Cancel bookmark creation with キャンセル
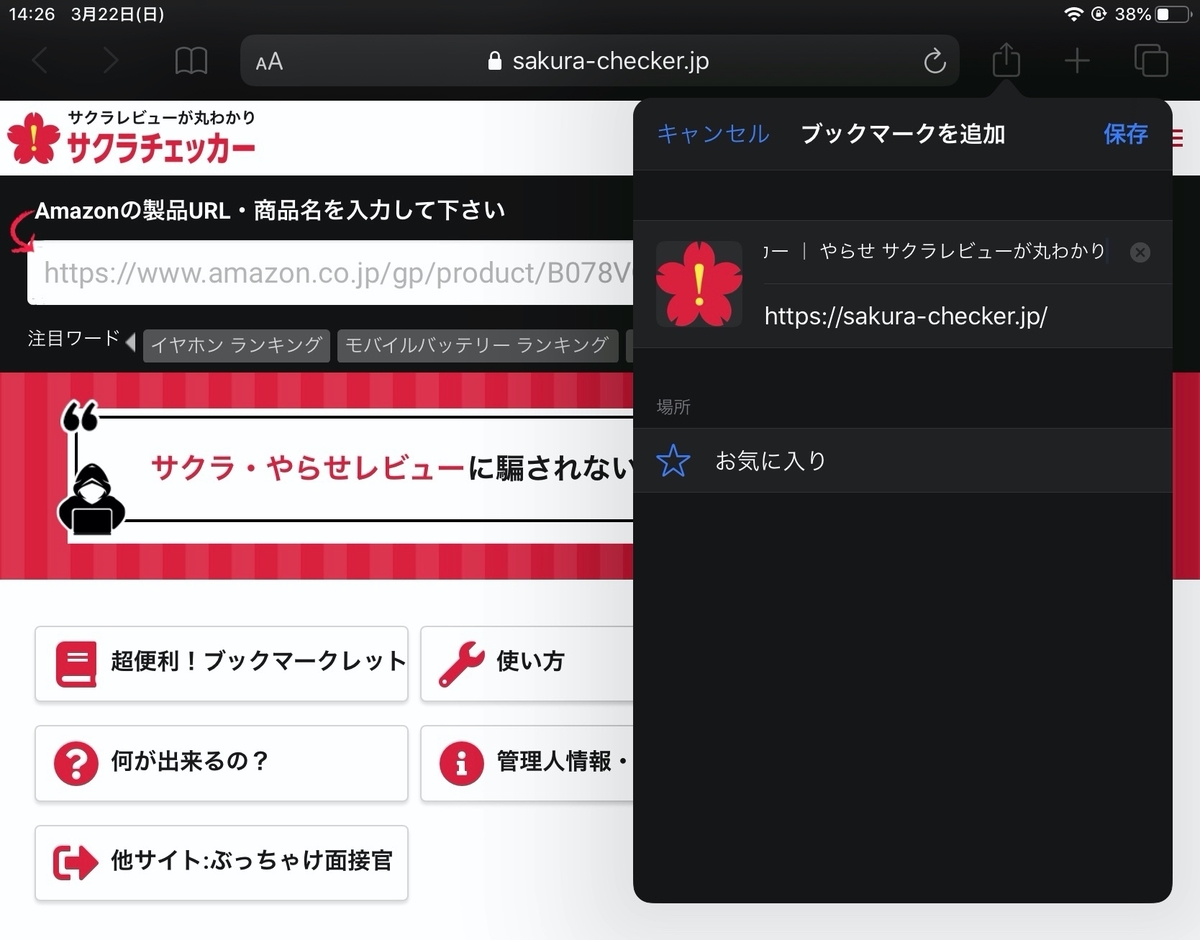This screenshot has height=940, width=1200. (712, 134)
